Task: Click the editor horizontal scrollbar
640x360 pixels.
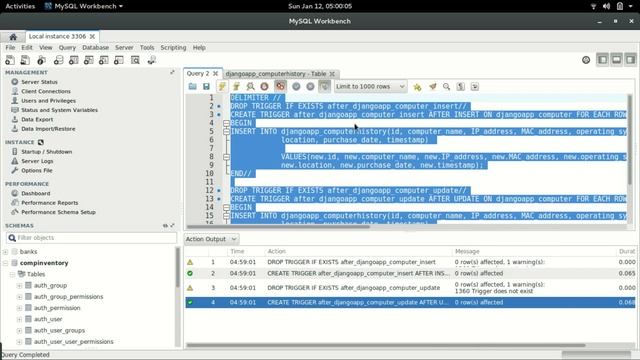Action: click(278, 227)
